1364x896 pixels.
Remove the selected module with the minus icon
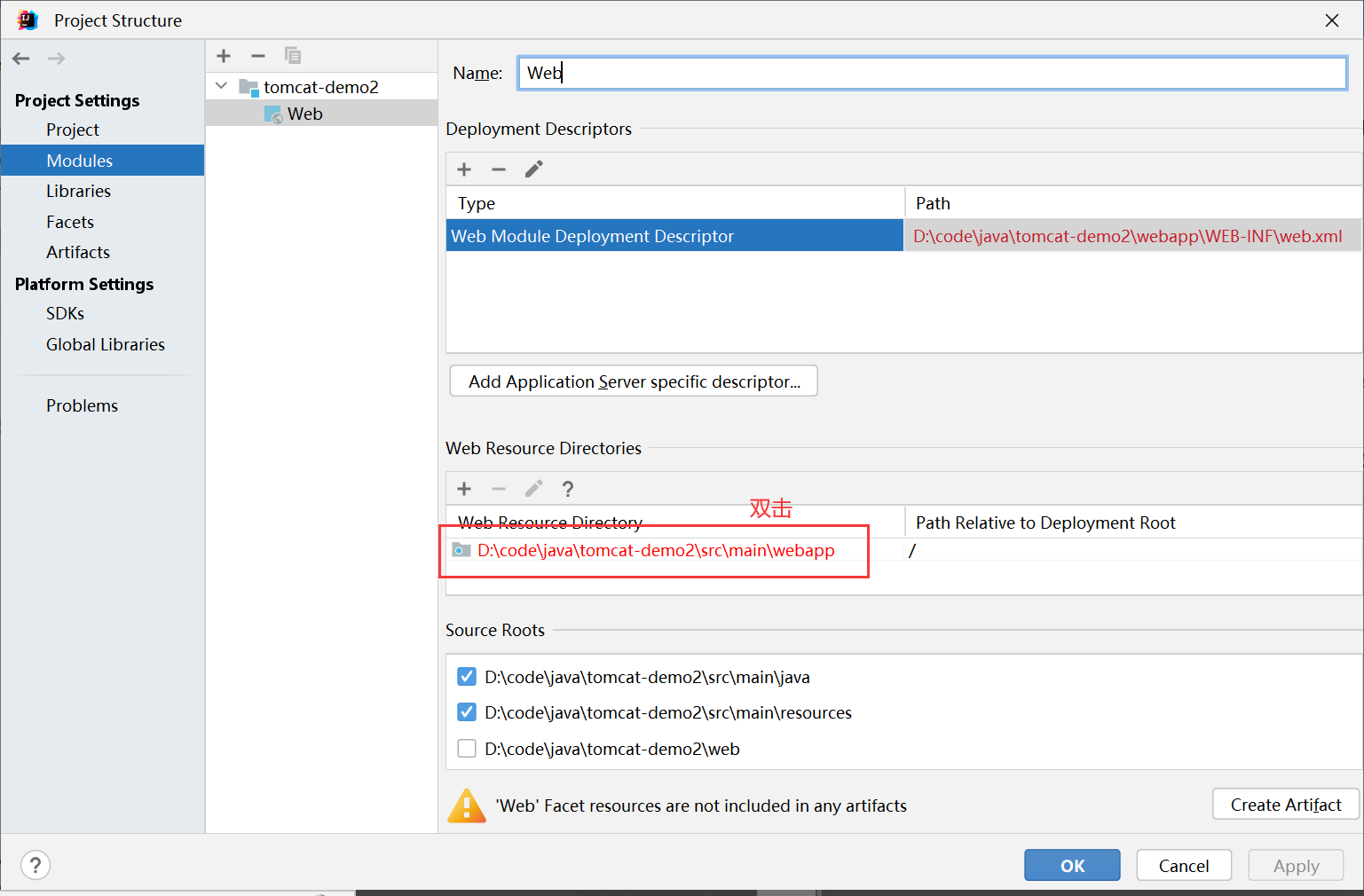tap(258, 56)
